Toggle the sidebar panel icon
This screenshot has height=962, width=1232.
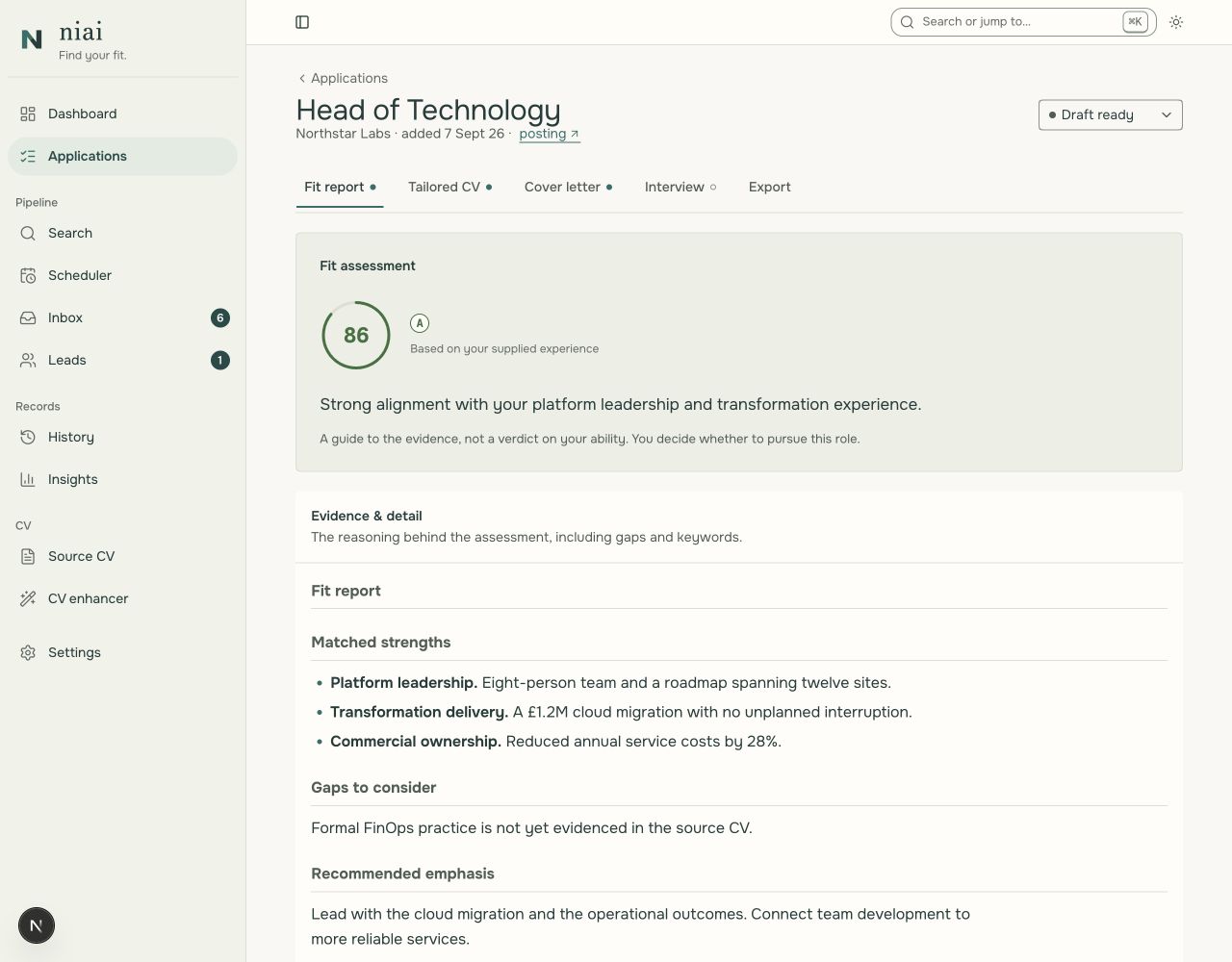point(302,22)
